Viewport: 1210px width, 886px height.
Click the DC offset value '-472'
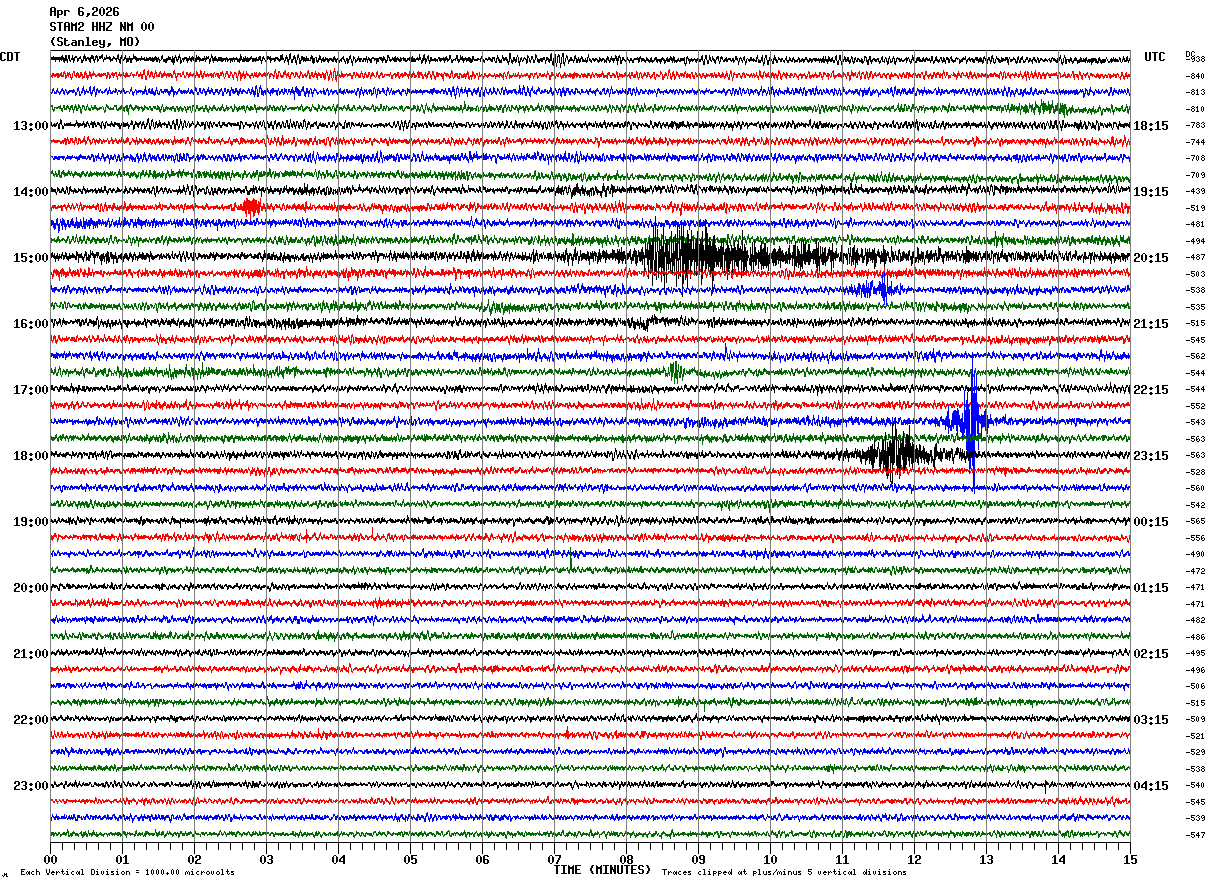coord(1195,571)
